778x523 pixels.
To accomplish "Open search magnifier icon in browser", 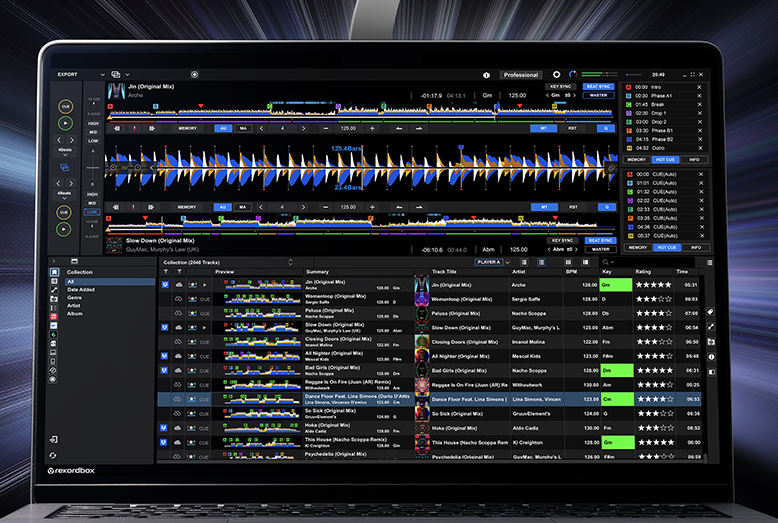I will tap(605, 262).
